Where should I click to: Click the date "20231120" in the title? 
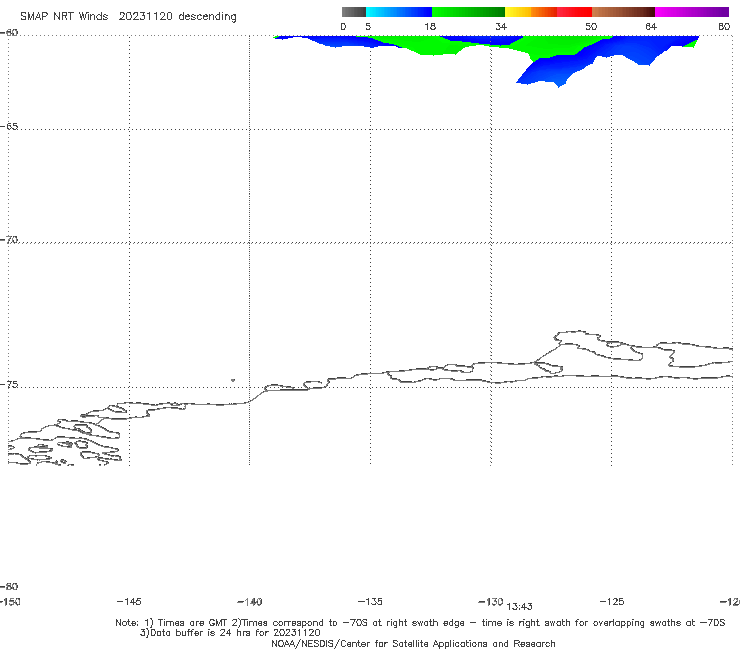click(145, 16)
